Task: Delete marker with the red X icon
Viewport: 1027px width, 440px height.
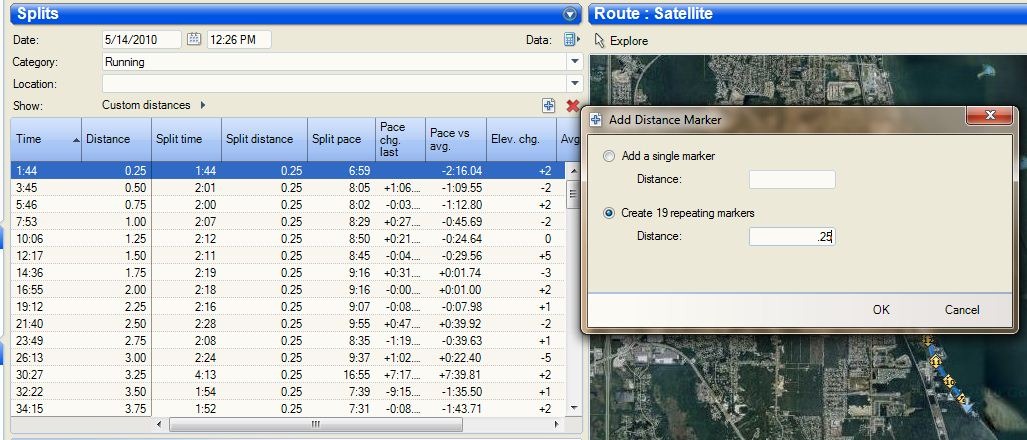Action: click(x=572, y=105)
